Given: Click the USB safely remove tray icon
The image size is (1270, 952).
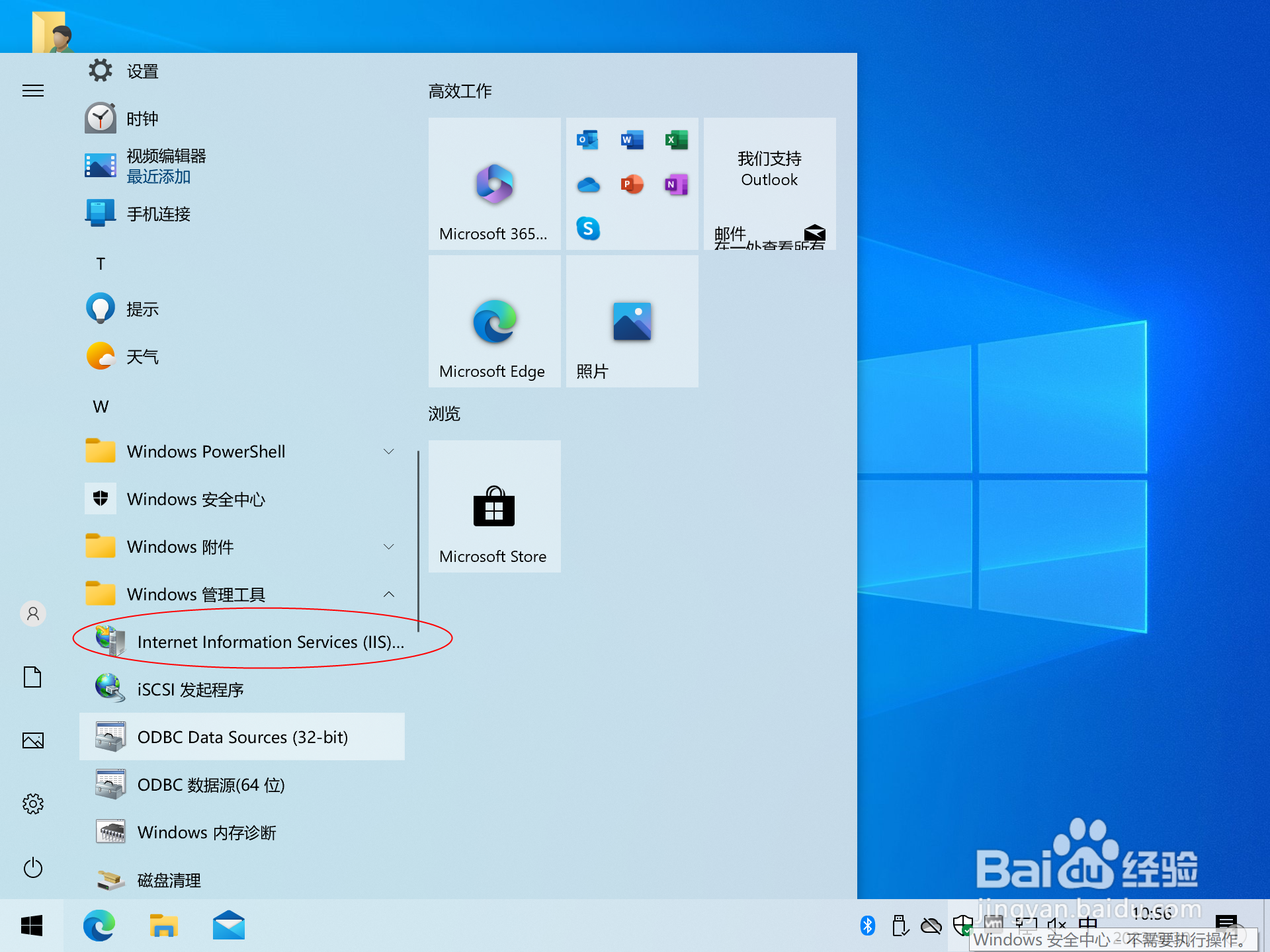Looking at the screenshot, I should coord(900,926).
